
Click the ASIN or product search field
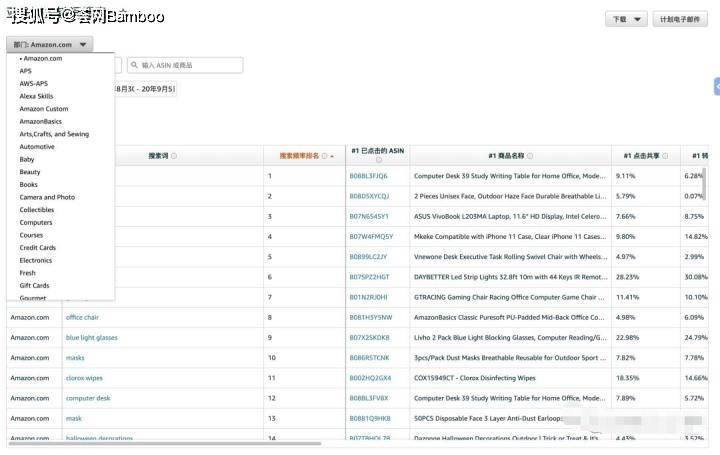coord(185,65)
